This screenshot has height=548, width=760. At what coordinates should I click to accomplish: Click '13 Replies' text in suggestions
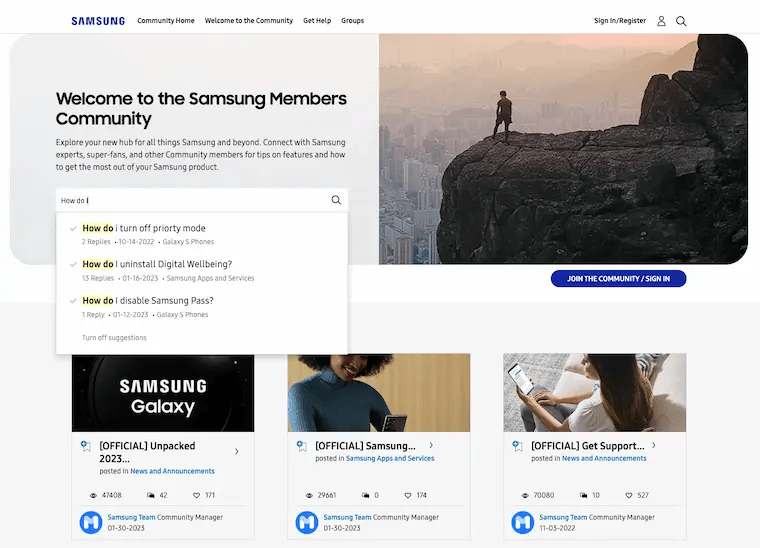tap(98, 278)
